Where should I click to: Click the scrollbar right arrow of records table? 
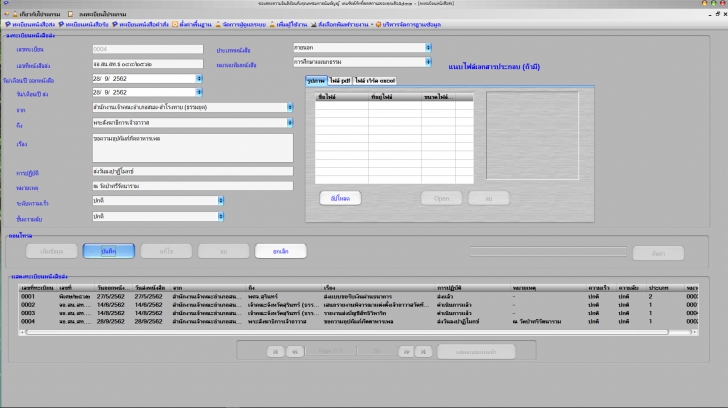coord(695,332)
